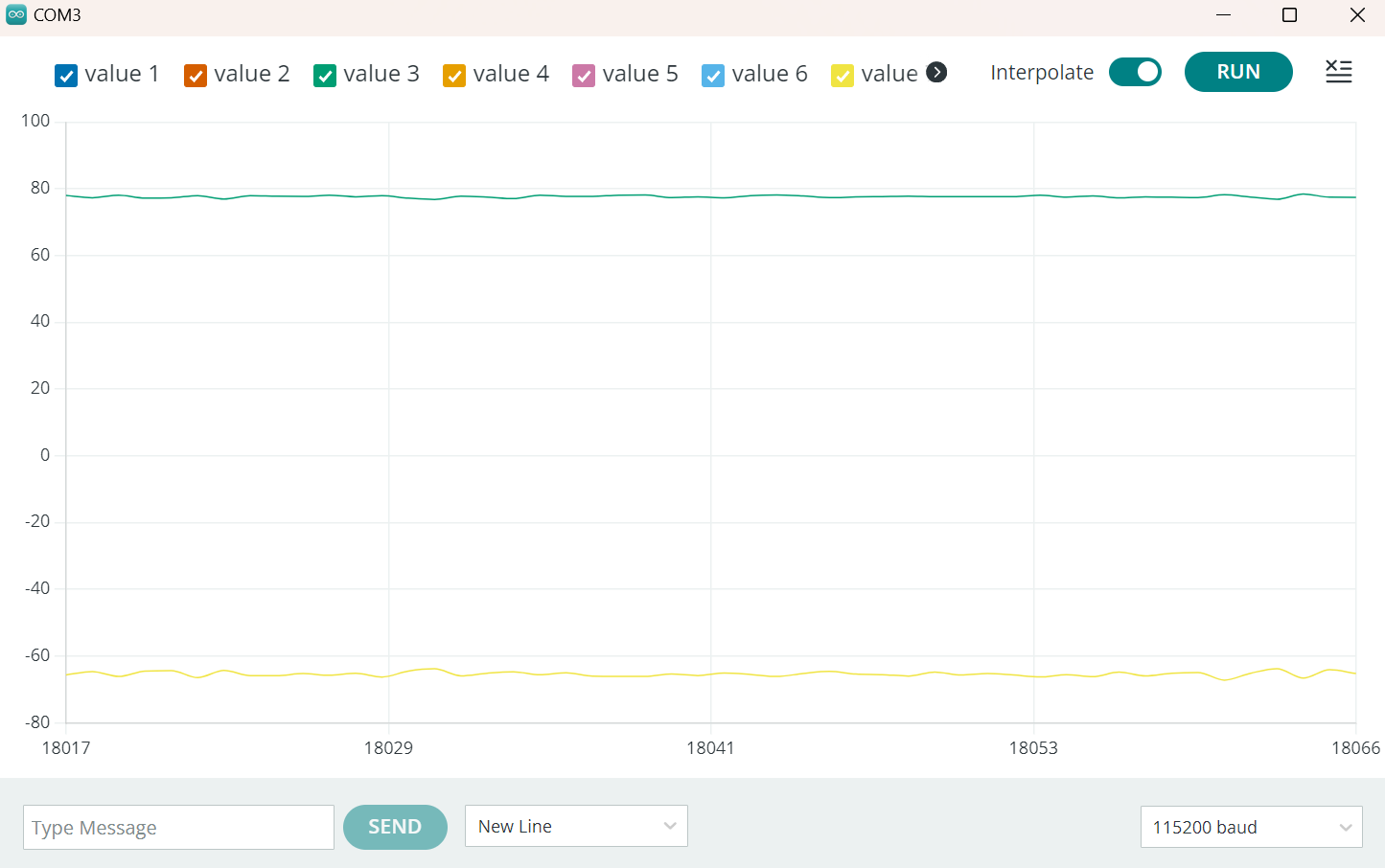The image size is (1385, 868).
Task: Open the 115200 baud rate dropdown
Action: point(1252,827)
